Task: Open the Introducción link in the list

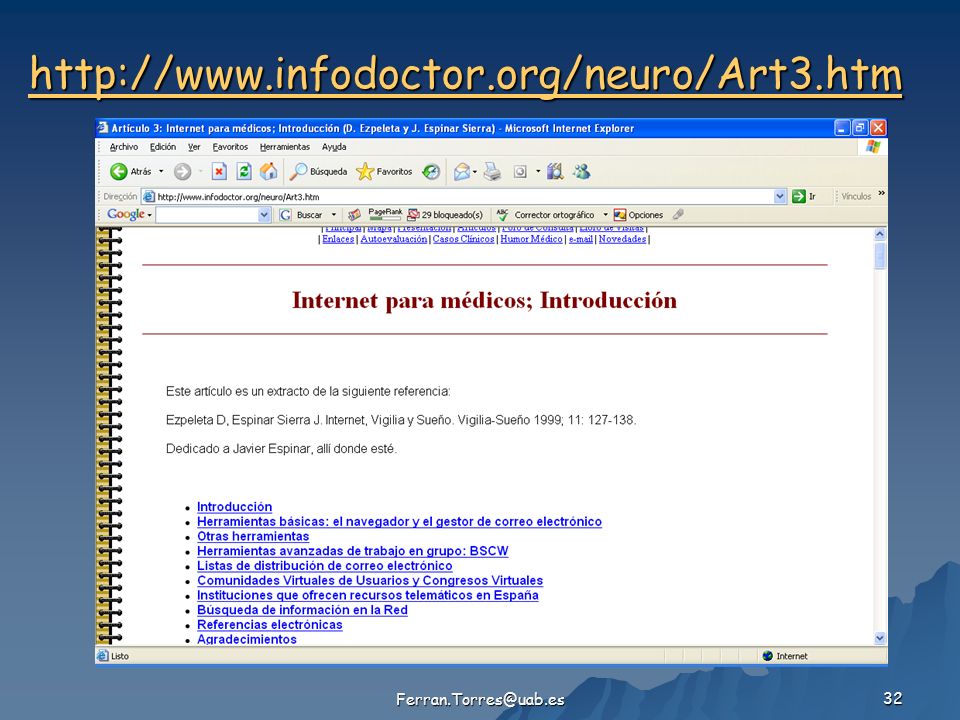Action: click(234, 507)
